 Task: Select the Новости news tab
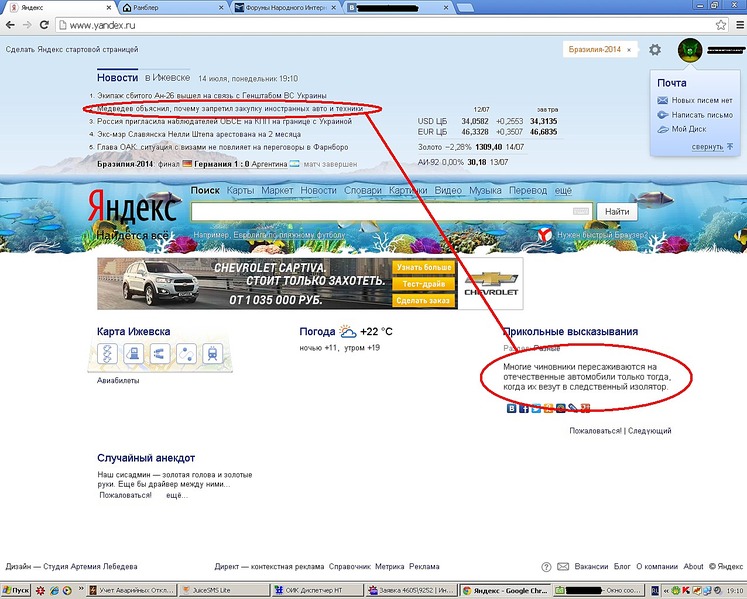tap(117, 78)
